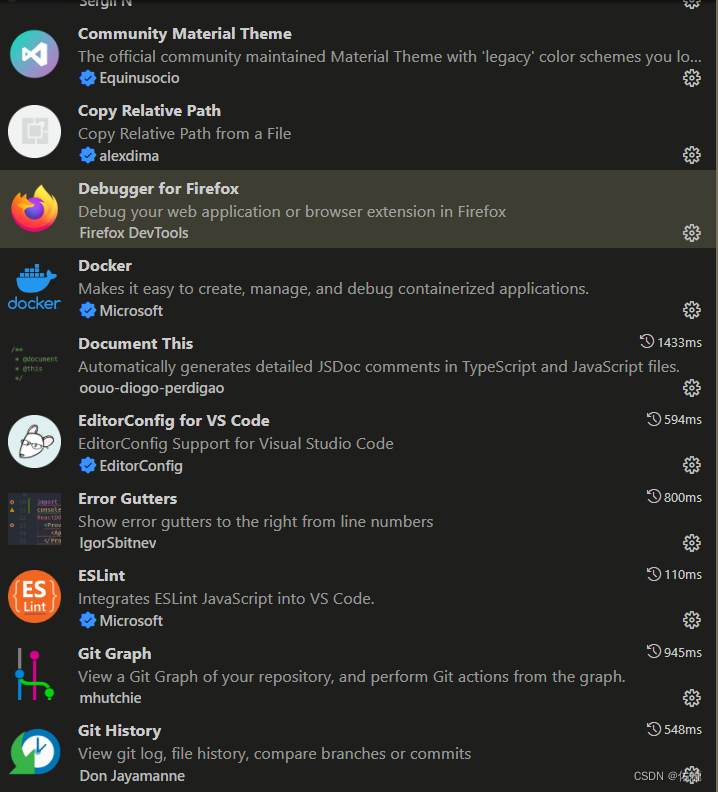Select the Debugger for Firefox extension title
The height and width of the screenshot is (792, 718).
coord(159,189)
